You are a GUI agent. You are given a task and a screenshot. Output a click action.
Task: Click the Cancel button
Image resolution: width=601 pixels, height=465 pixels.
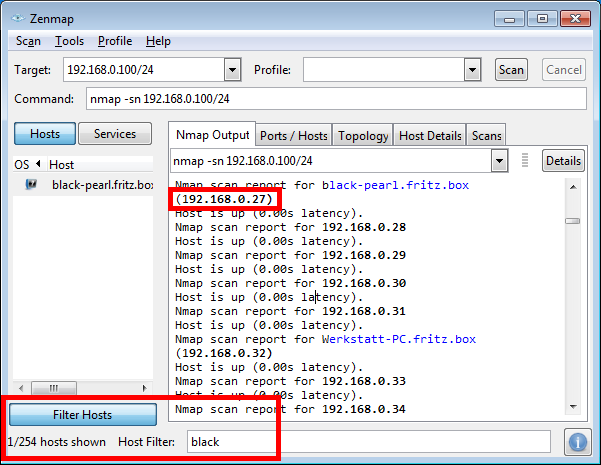click(x=563, y=70)
